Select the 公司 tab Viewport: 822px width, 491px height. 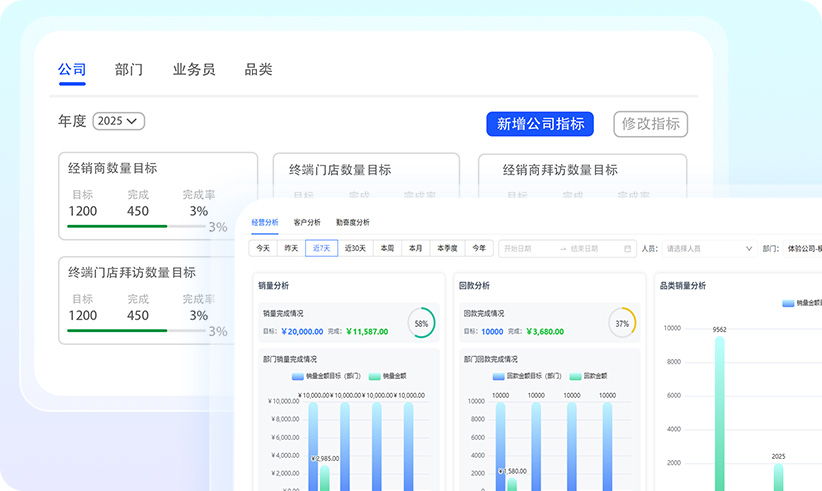click(x=72, y=69)
